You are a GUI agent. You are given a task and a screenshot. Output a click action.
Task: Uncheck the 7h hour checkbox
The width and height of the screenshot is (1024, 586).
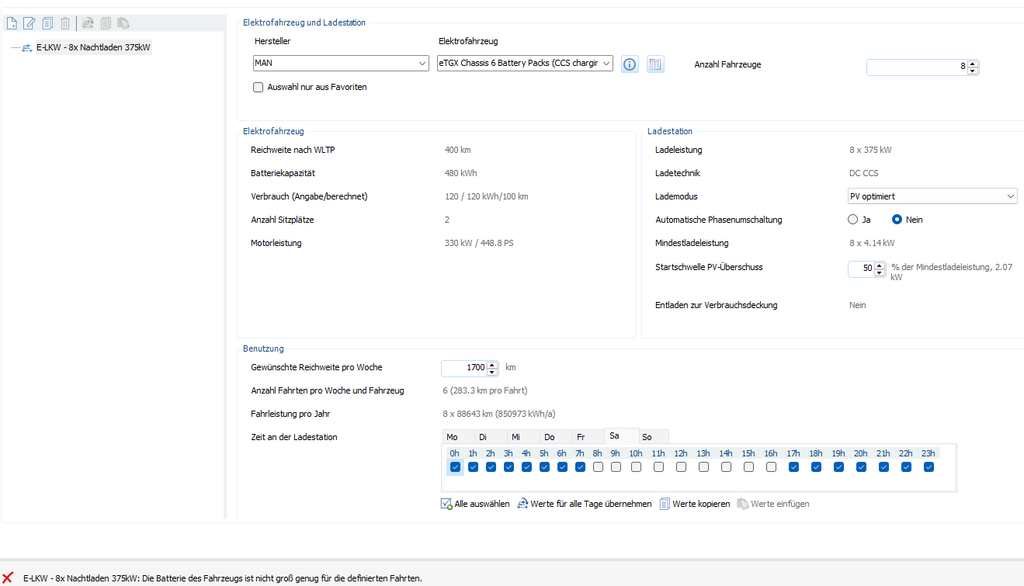(580, 467)
